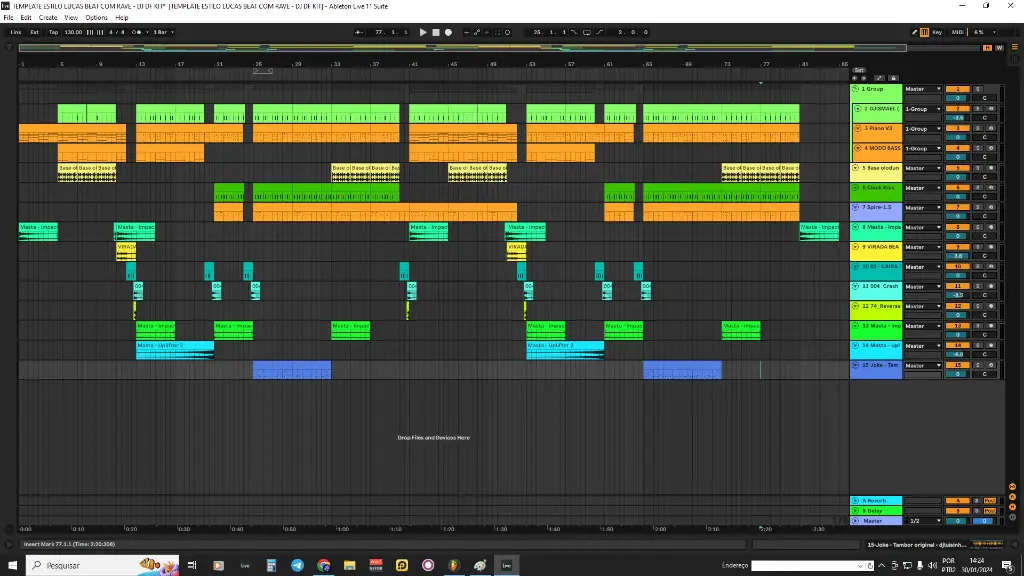Viewport: 1024px width, 576px height.
Task: Click the Stop button in transport
Action: click(436, 32)
